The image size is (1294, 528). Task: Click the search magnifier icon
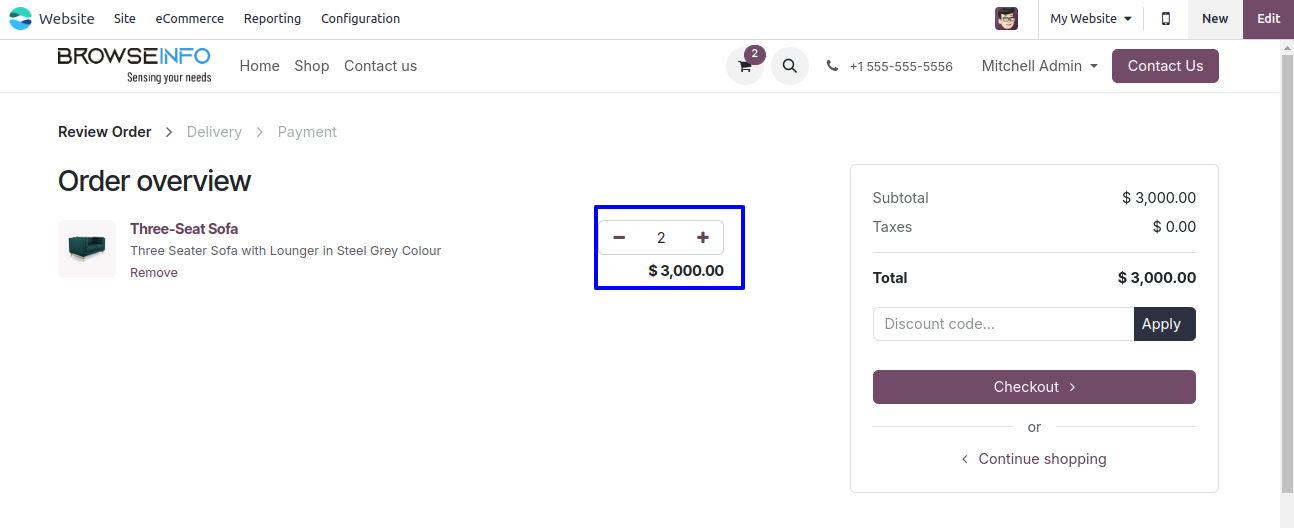(790, 66)
